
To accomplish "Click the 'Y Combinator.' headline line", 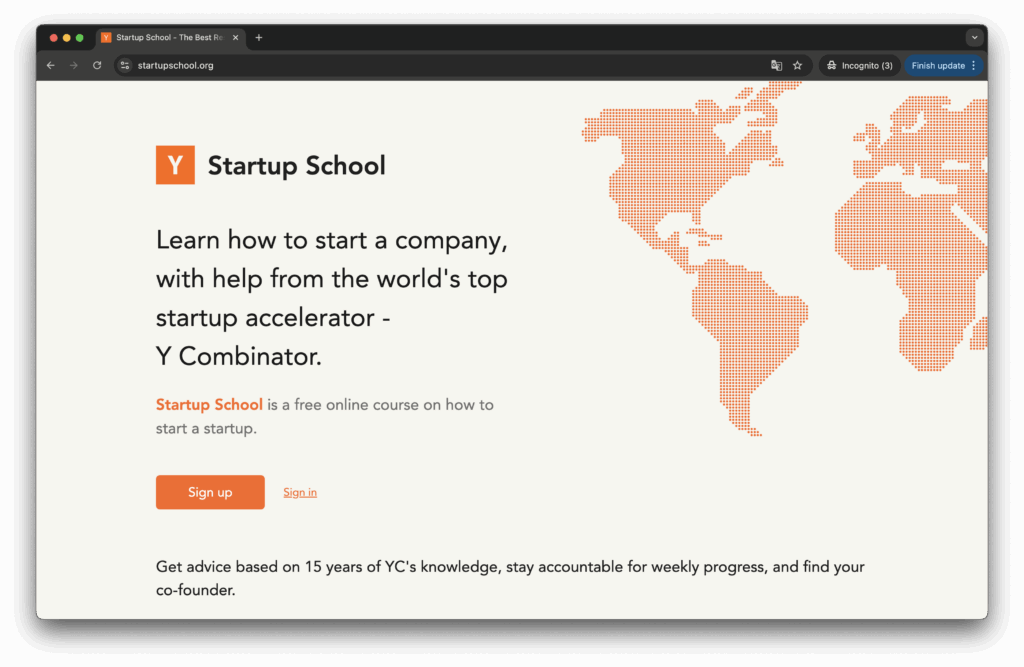I will [x=239, y=357].
